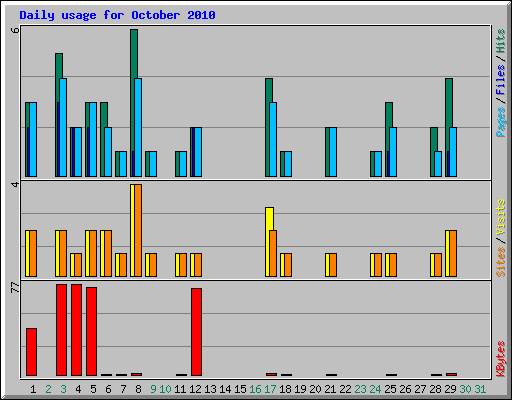Click the red KBytes bar for day 3

(x=61, y=330)
